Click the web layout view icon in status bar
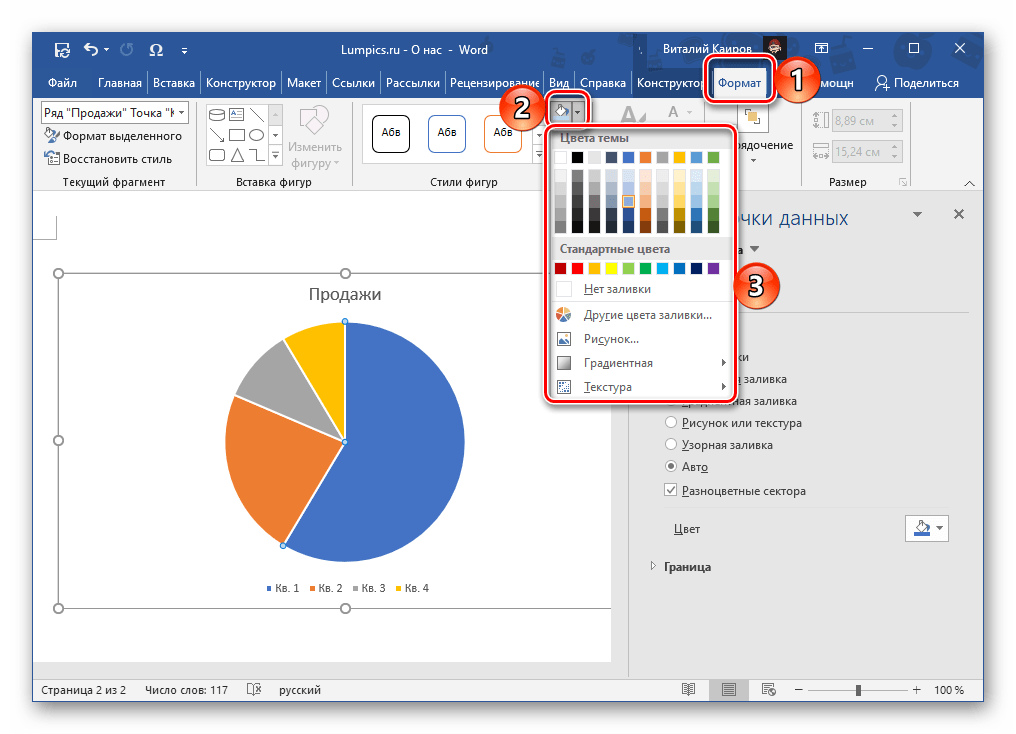Image resolution: width=1016 pixels, height=734 pixels. click(x=768, y=690)
